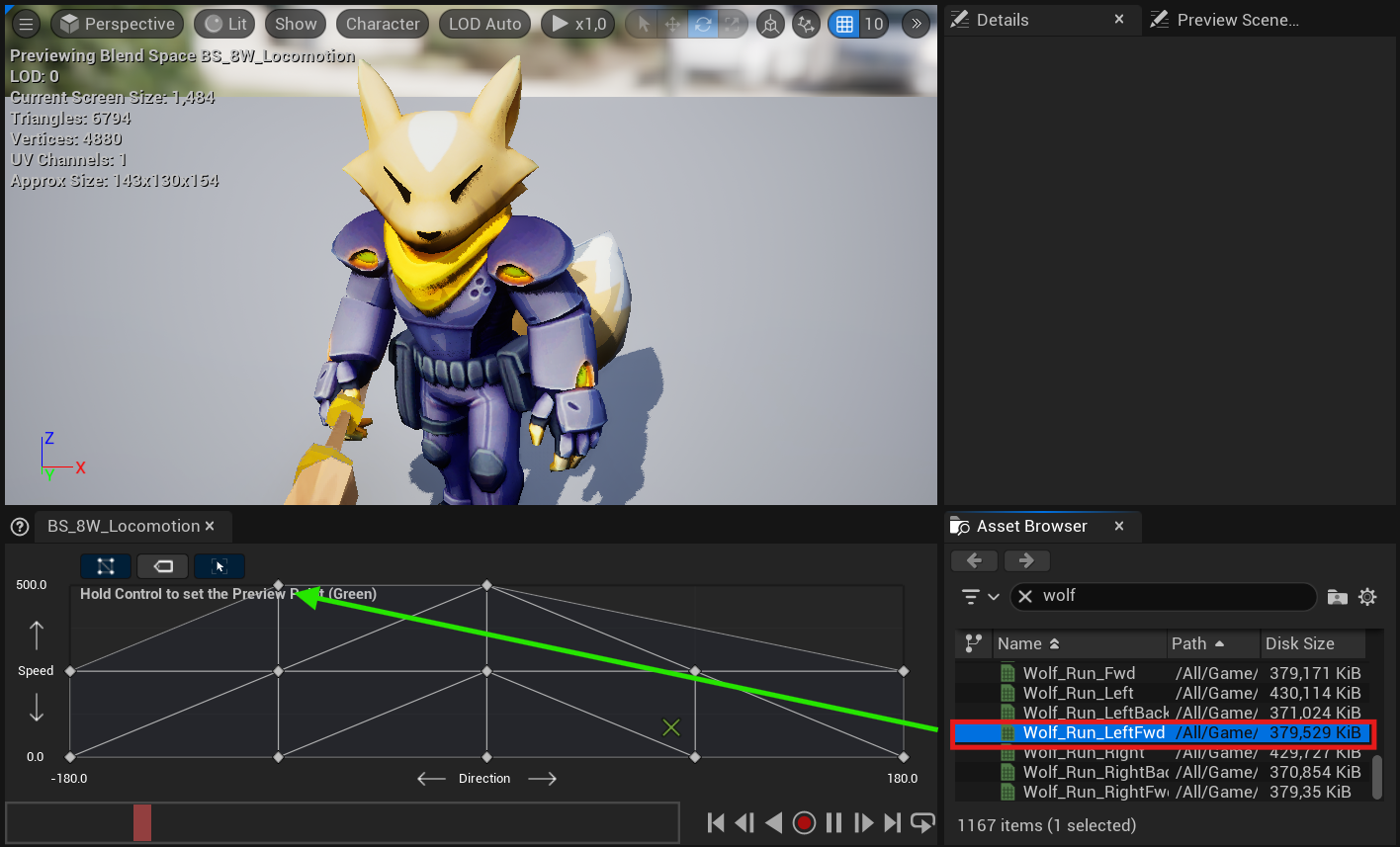The width and height of the screenshot is (1400, 847).
Task: Sort assets by Disk Size column
Action: 1313,643
